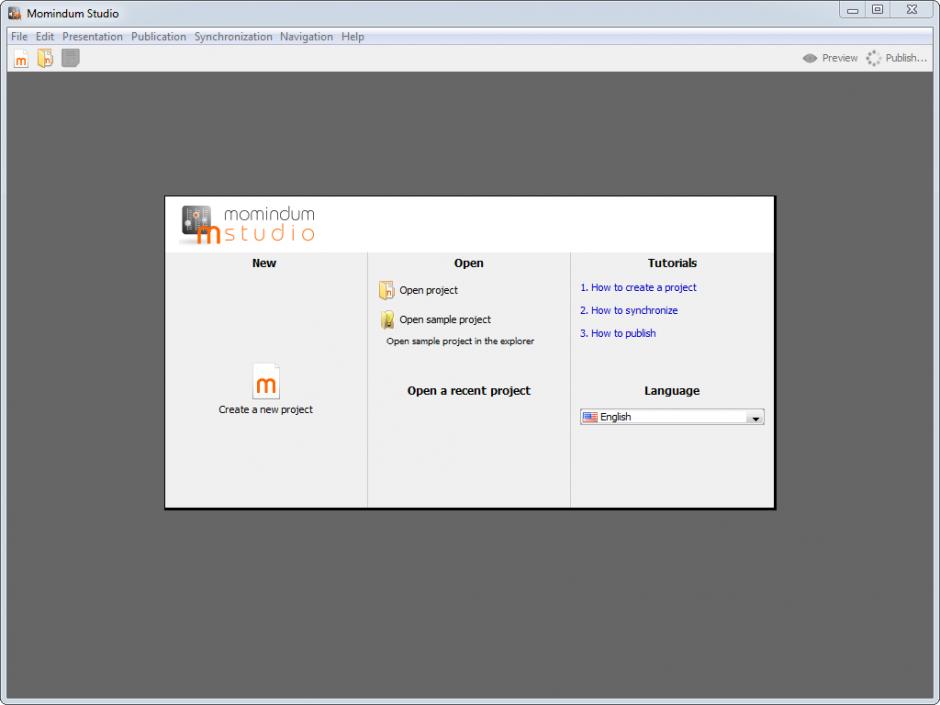Click the Create a new project label

(x=266, y=409)
